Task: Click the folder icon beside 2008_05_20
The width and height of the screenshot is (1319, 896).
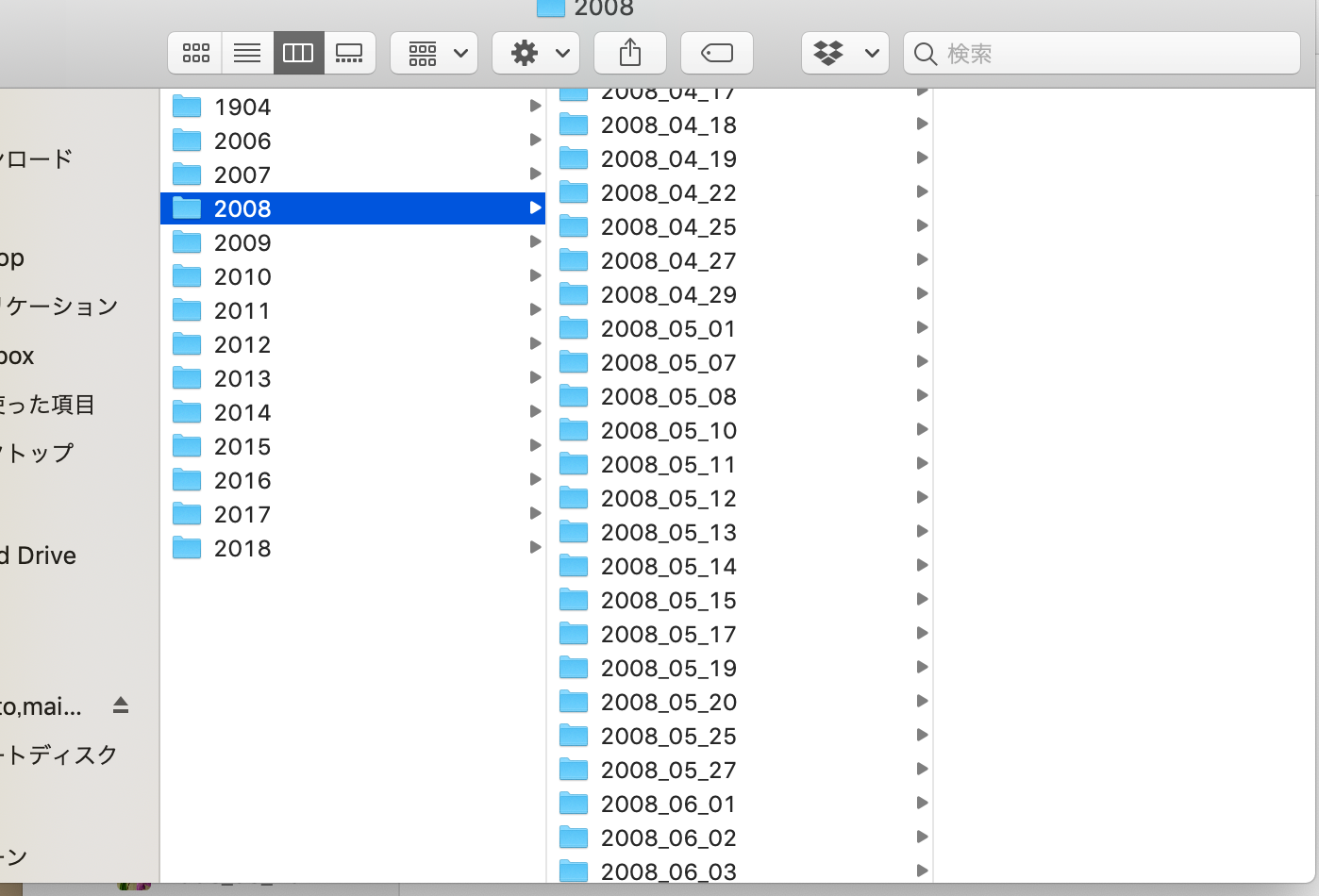Action: pyautogui.click(x=574, y=701)
